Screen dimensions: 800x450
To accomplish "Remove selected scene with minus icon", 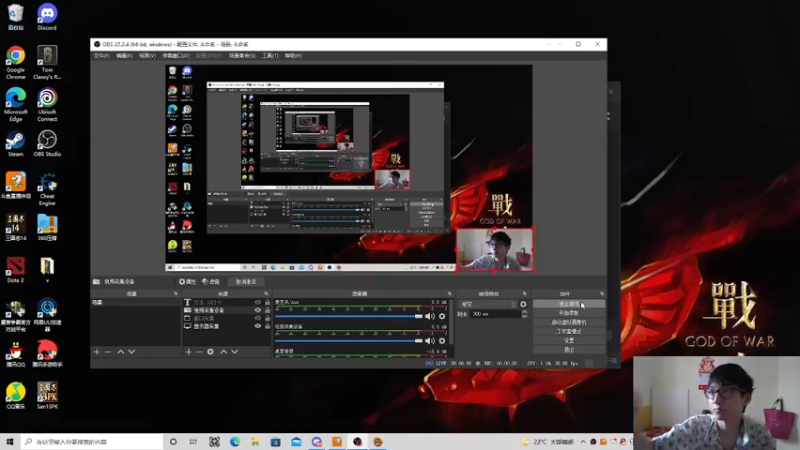I will pos(107,352).
